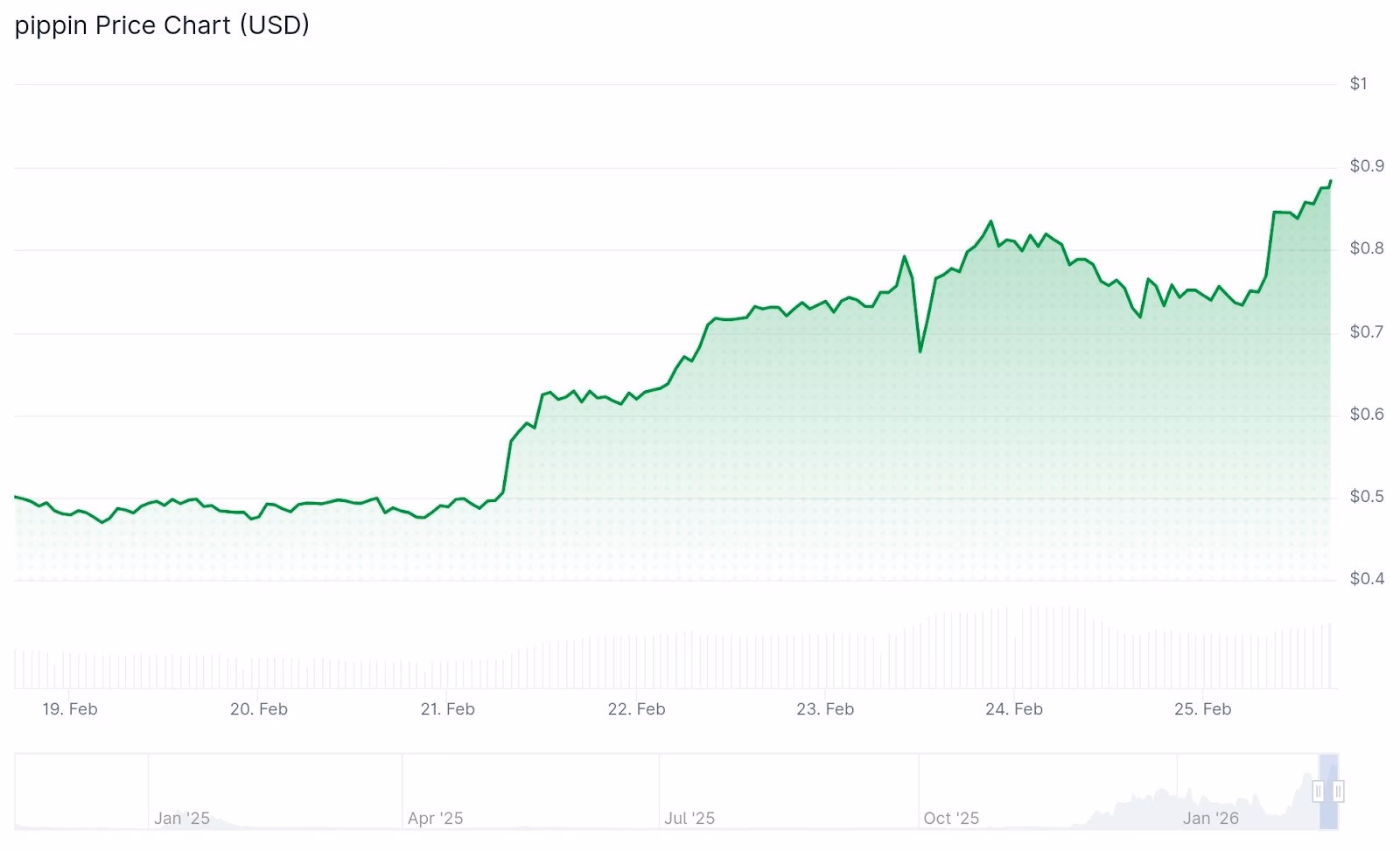The width and height of the screenshot is (1400, 851).
Task: Click the 19. Feb date label
Action: (x=70, y=709)
